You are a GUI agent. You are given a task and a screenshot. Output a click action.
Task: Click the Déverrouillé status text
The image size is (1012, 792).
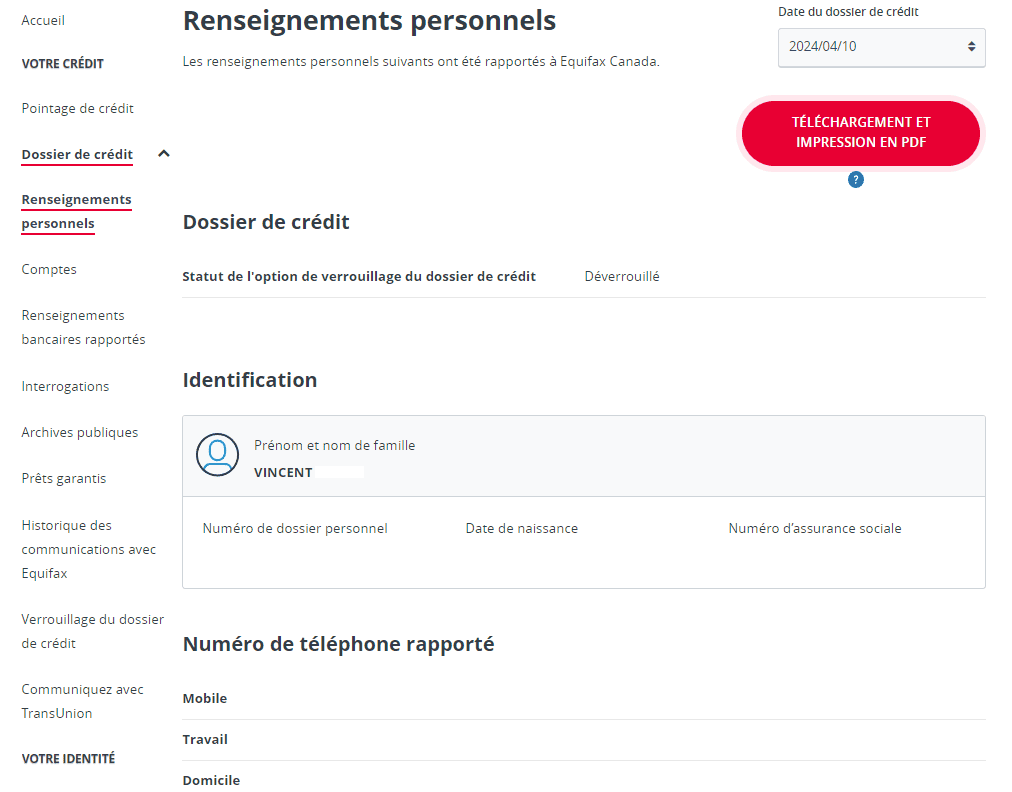pyautogui.click(x=622, y=275)
